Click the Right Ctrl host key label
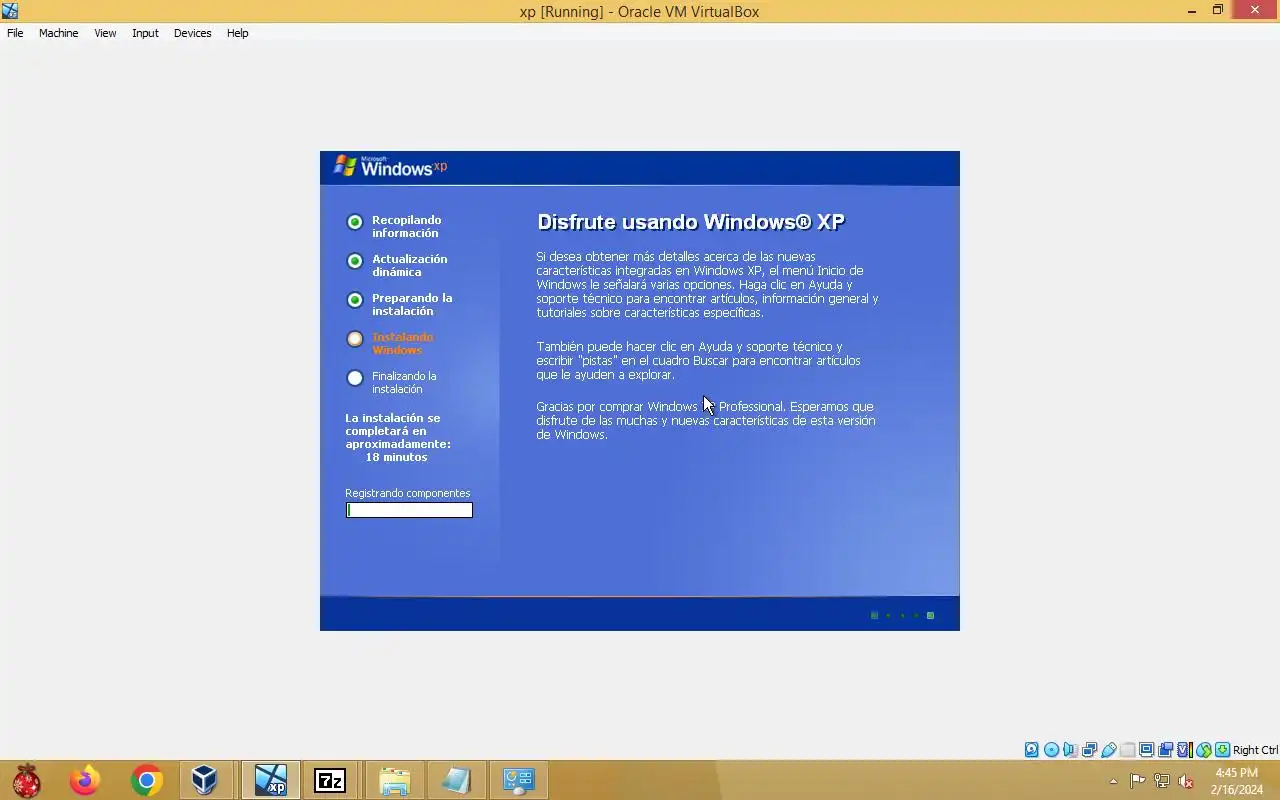Image resolution: width=1280 pixels, height=800 pixels. coord(1255,750)
